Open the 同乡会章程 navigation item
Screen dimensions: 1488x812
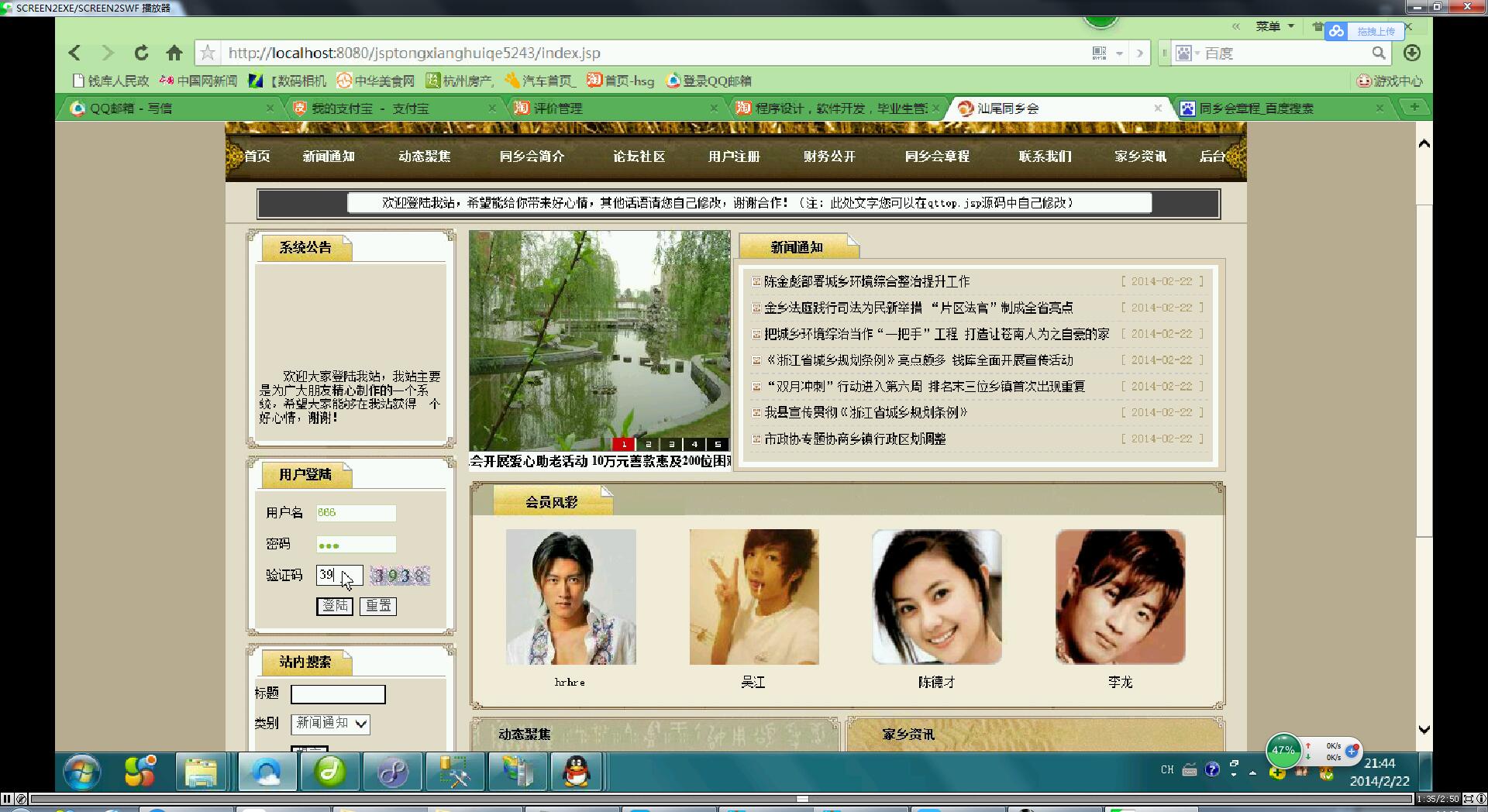coord(937,157)
